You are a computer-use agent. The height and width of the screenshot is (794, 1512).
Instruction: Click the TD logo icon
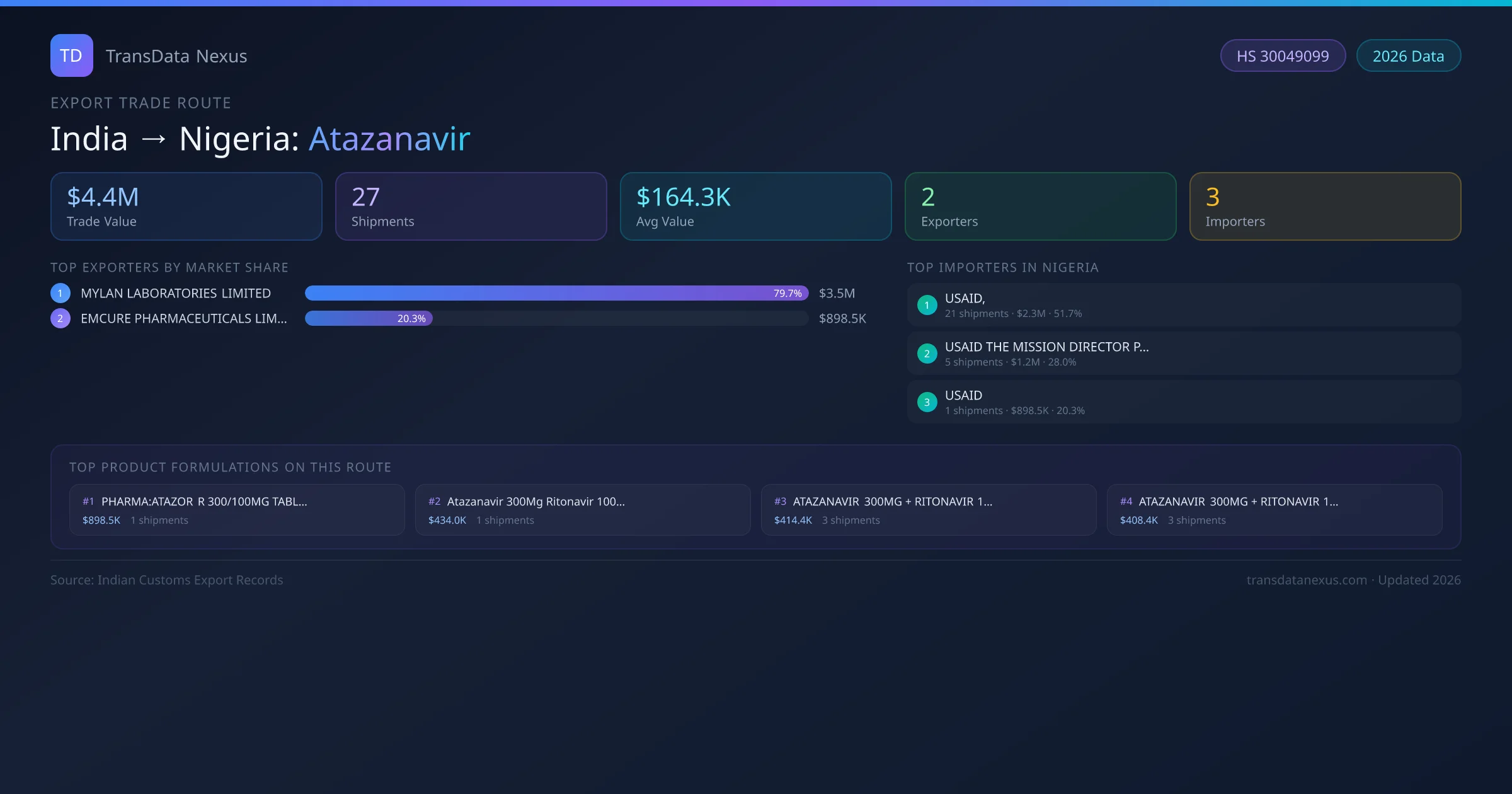(71, 55)
